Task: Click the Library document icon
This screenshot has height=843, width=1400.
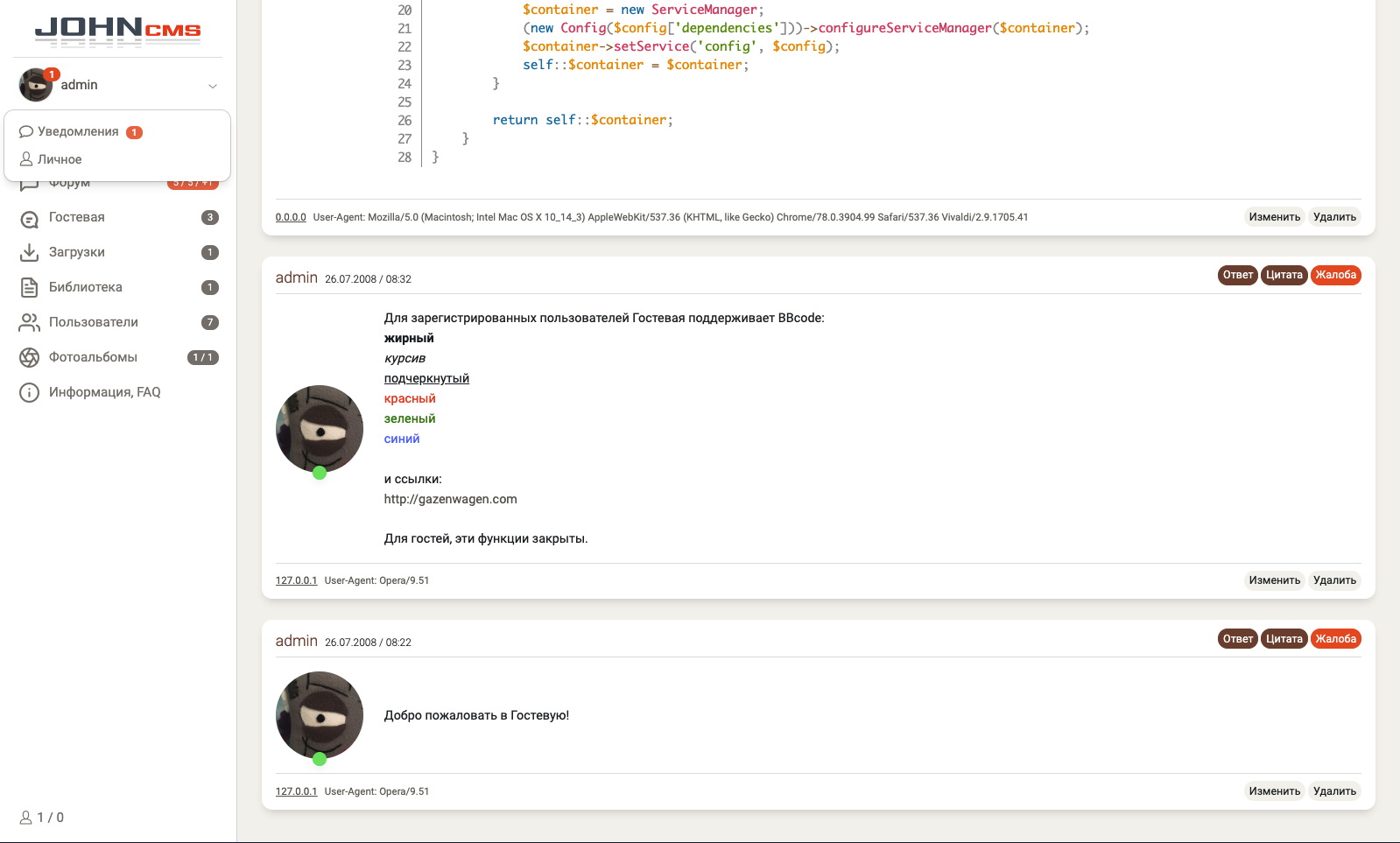Action: coord(29,287)
